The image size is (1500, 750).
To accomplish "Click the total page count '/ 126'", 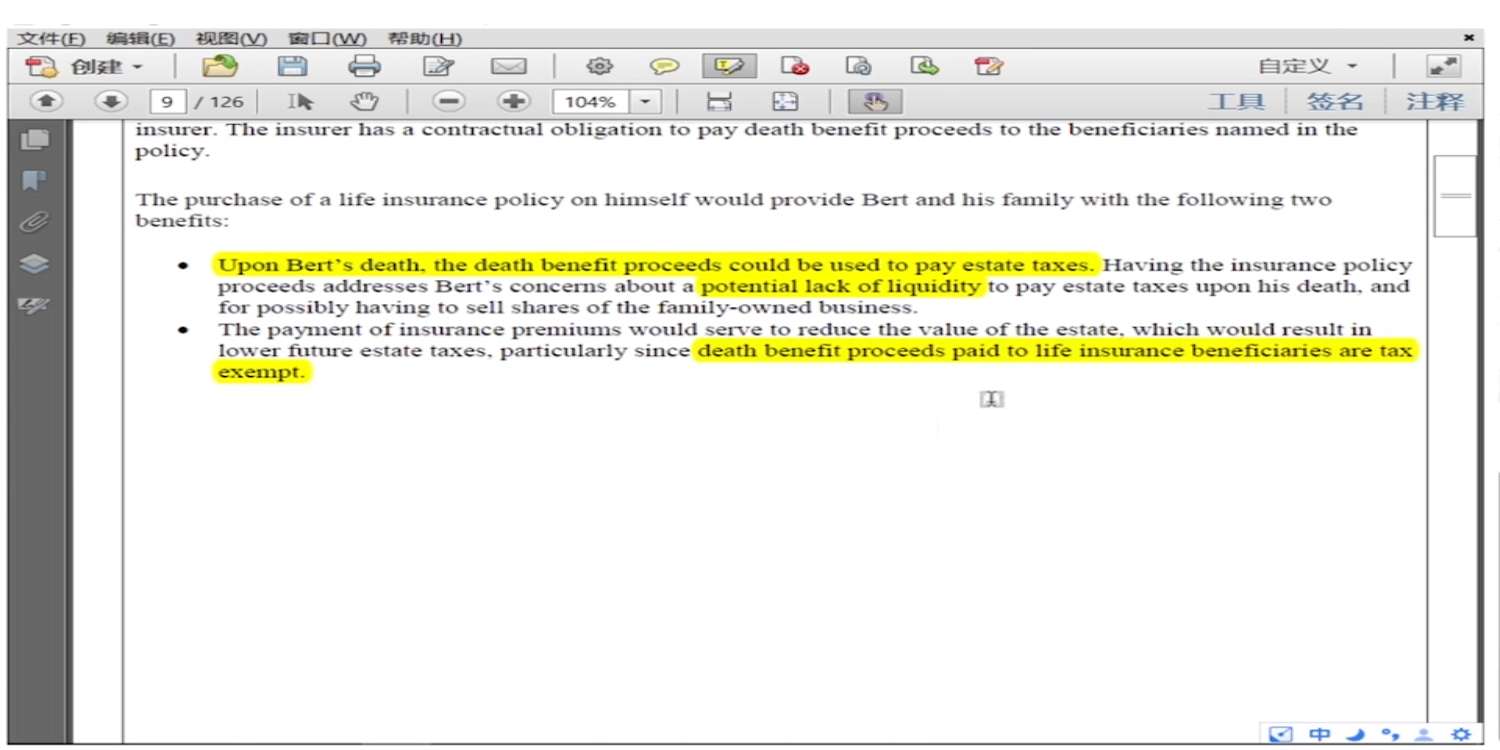I will coord(218,101).
